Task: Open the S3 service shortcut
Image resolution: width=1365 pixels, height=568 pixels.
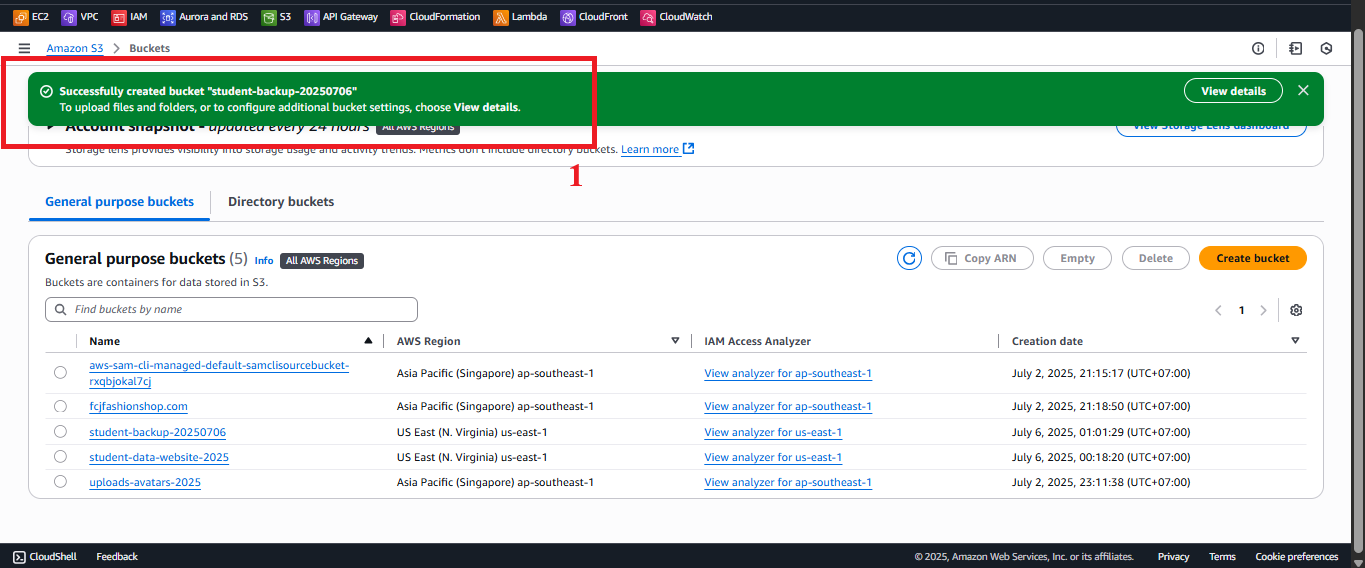Action: pyautogui.click(x=276, y=17)
